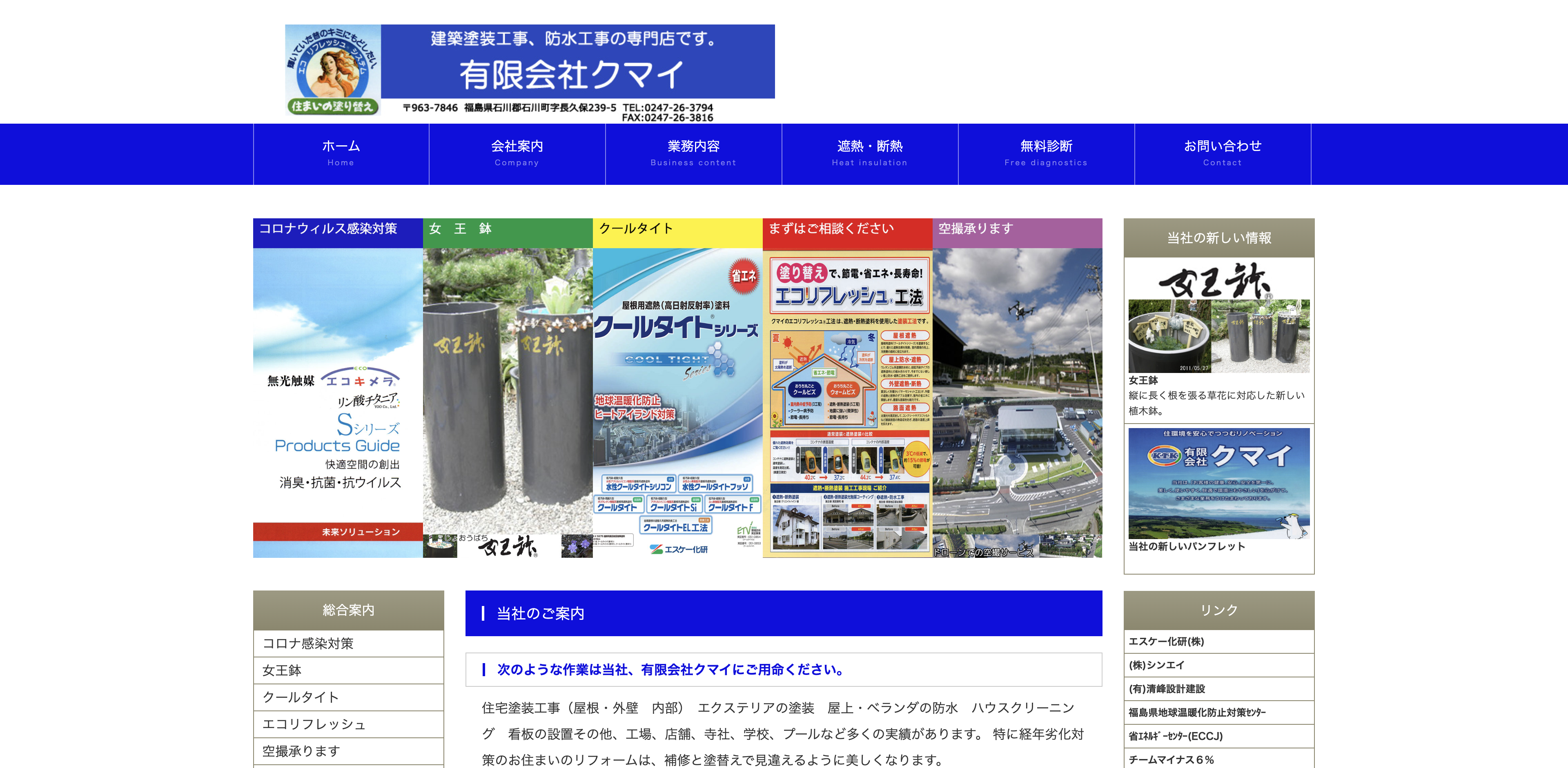Viewport: 1568px width, 768px height.
Task: Open the 空撮承ります drone photo panel
Action: [1017, 388]
